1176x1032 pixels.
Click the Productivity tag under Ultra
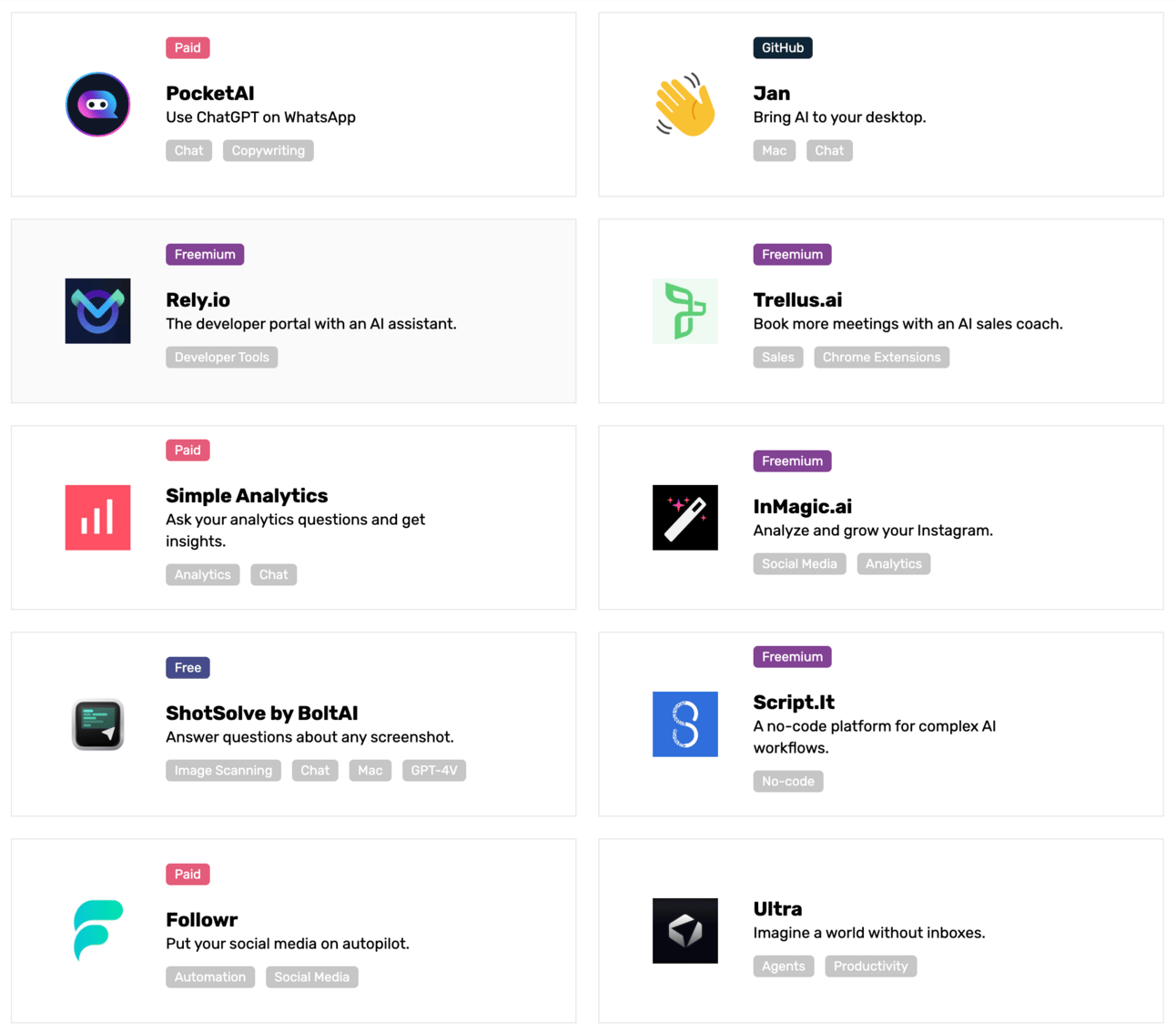coord(870,966)
